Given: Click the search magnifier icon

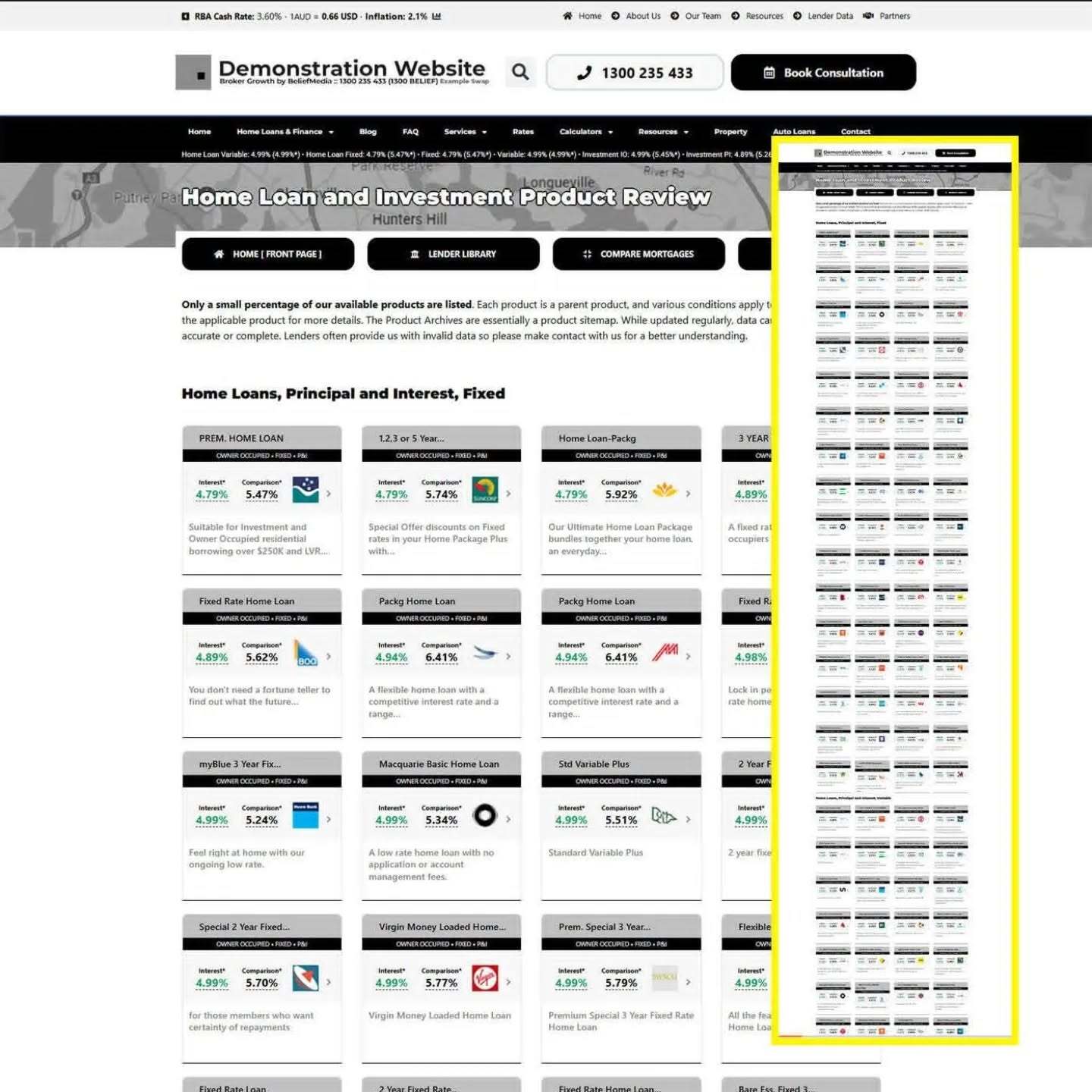Looking at the screenshot, I should (520, 72).
